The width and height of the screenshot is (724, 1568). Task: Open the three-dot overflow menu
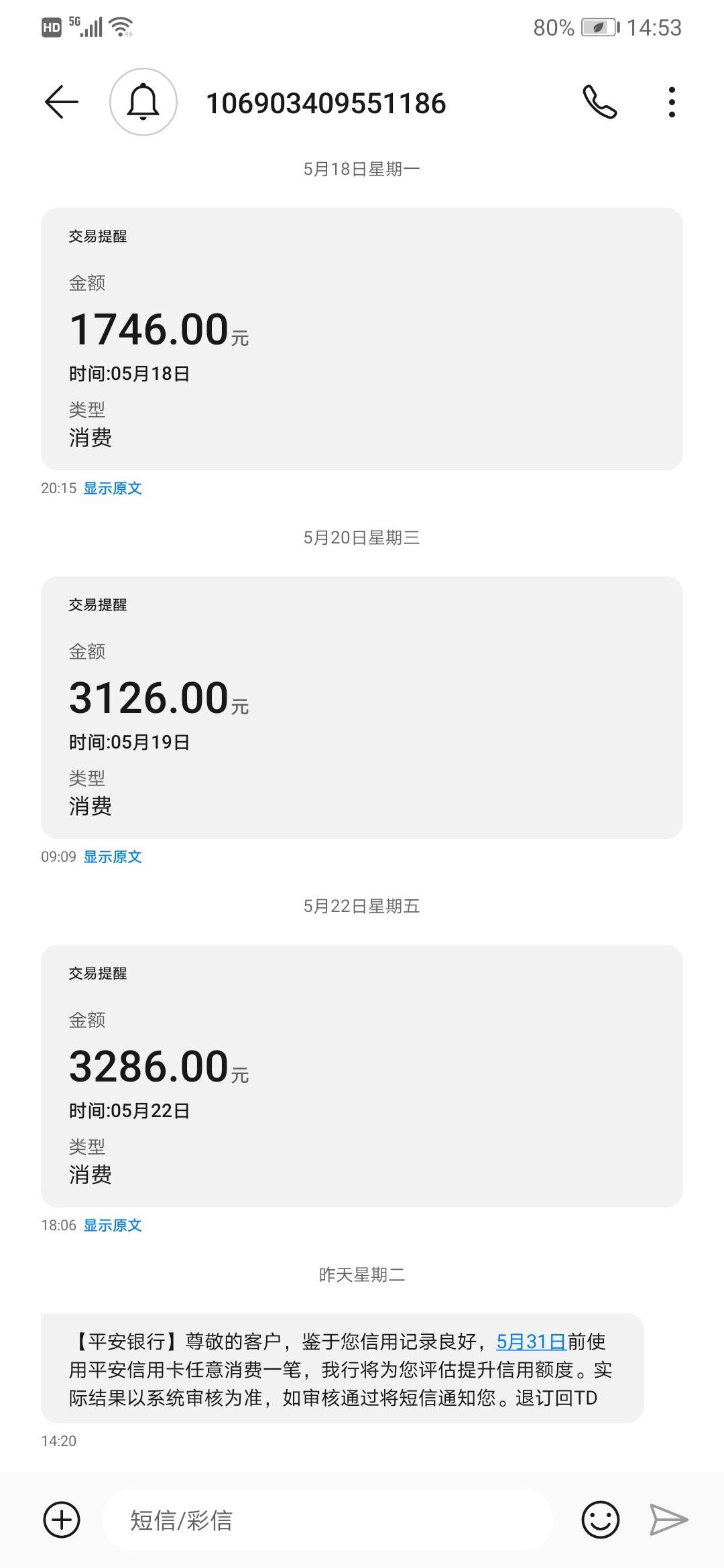(672, 103)
